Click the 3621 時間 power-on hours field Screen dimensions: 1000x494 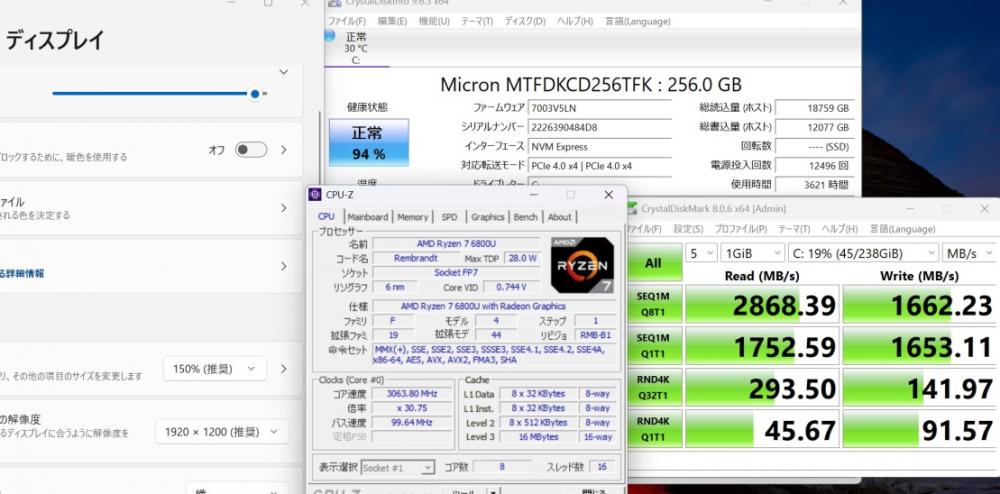coord(814,184)
